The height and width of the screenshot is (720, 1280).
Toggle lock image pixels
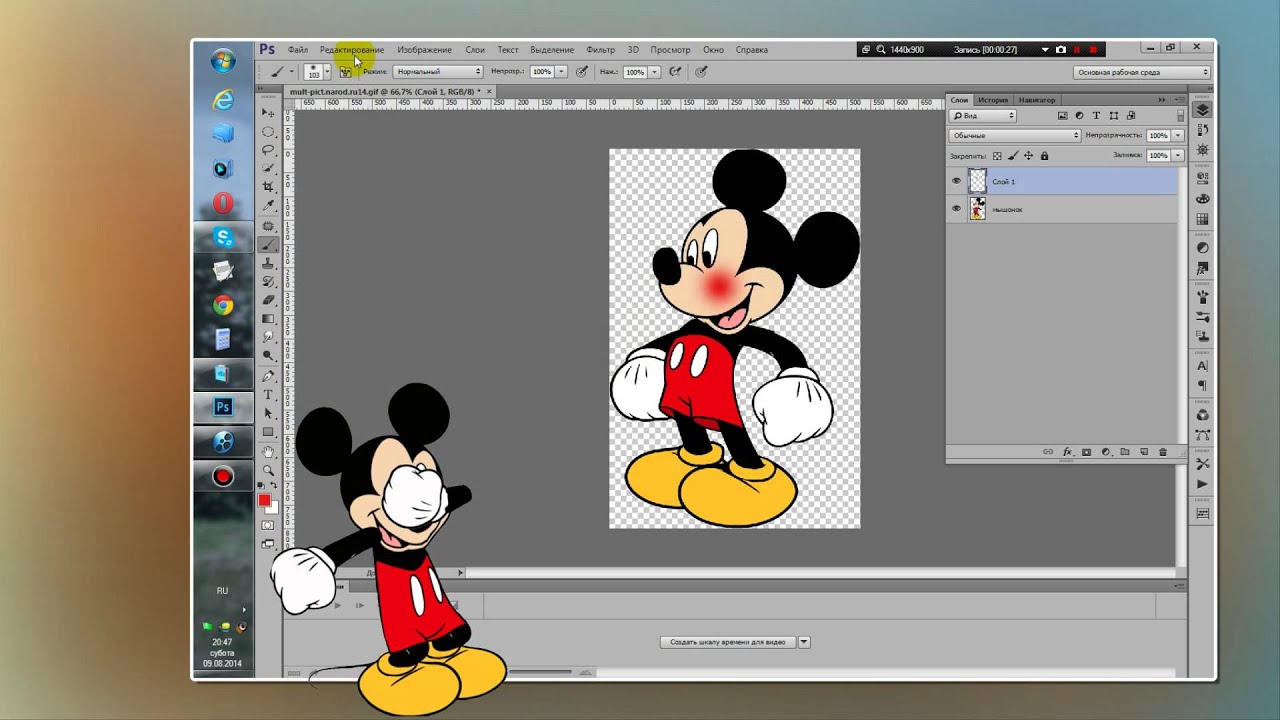[1013, 156]
